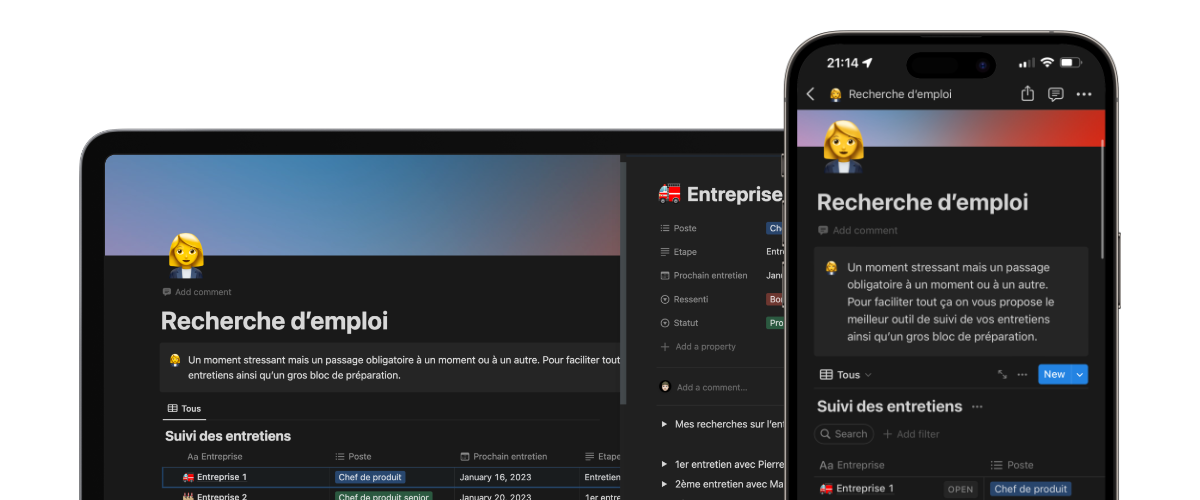Tap the Recherche d'emploi breadcrumb in phone header

(x=900, y=94)
